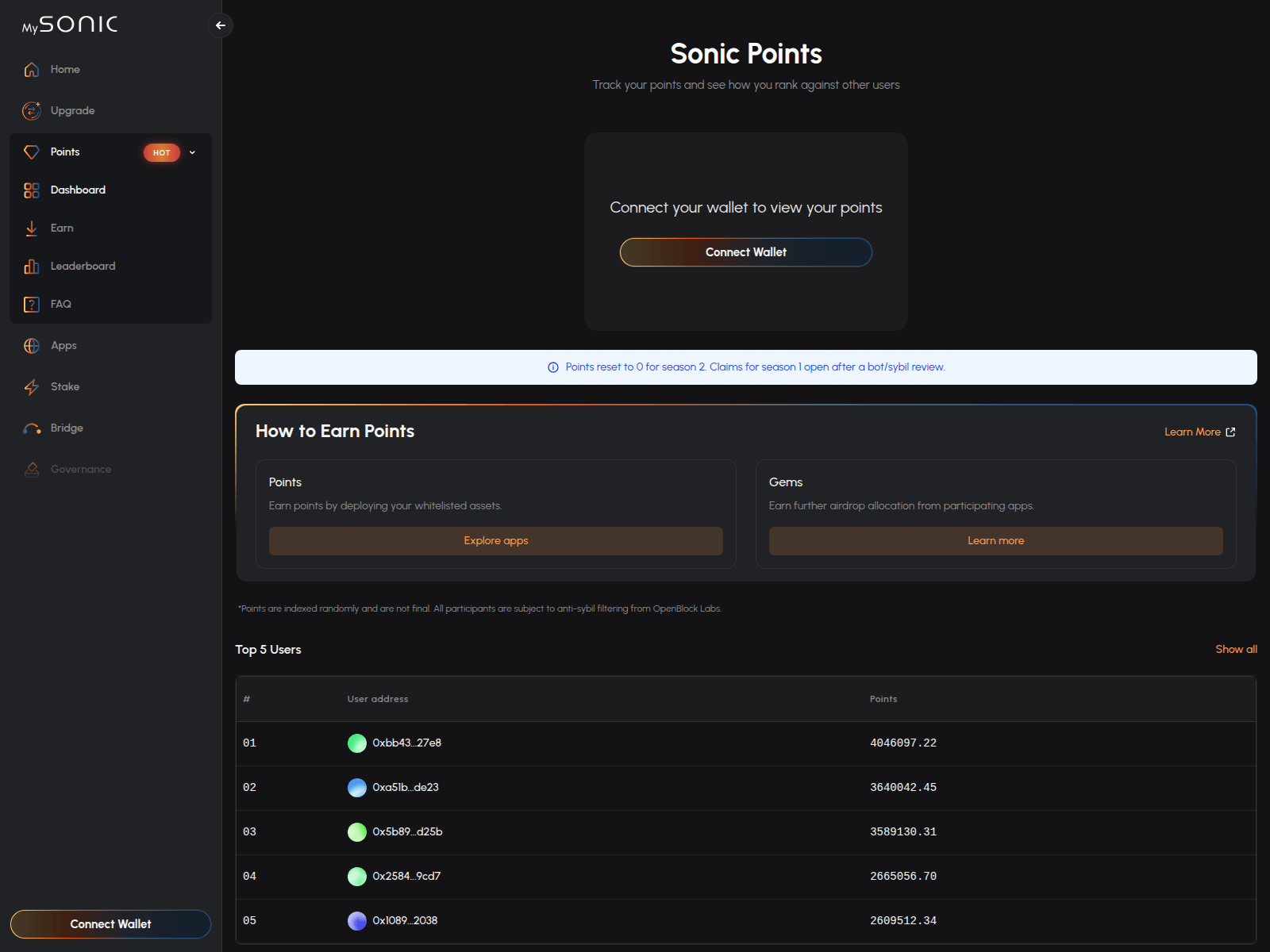Viewport: 1270px width, 952px height.
Task: Click rank number 01
Action: pos(249,743)
